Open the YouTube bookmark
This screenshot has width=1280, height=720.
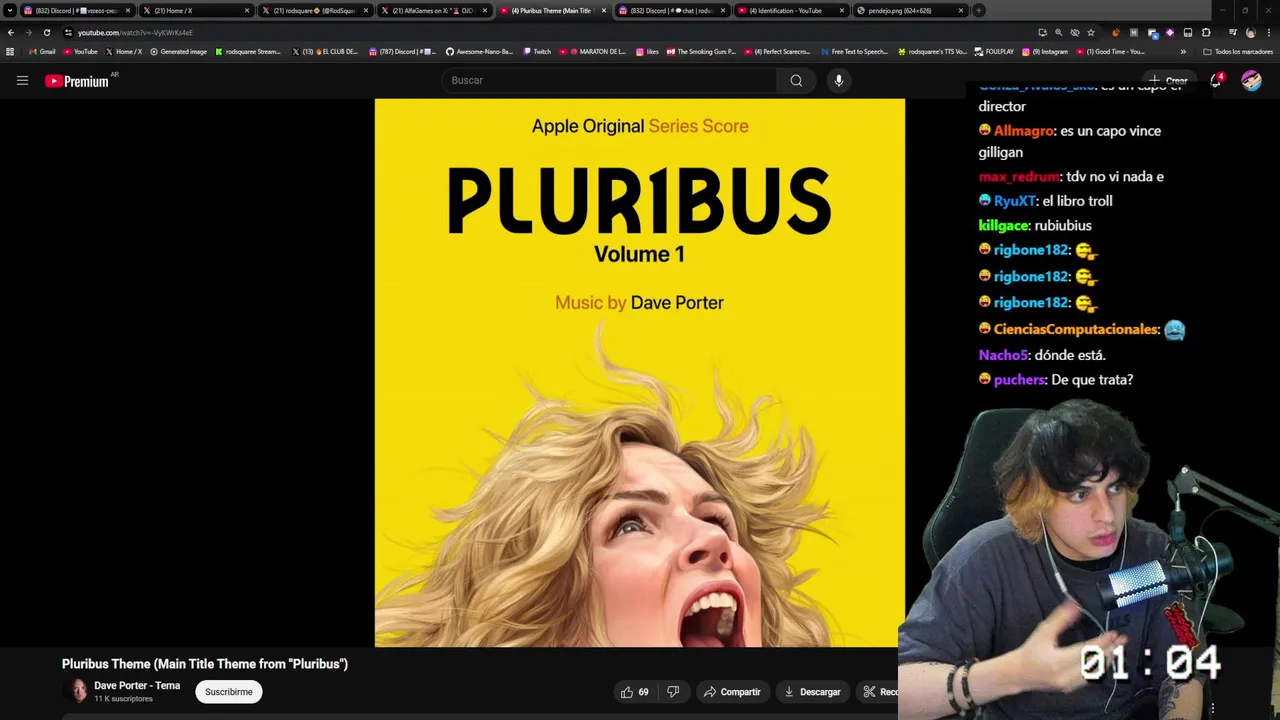80,51
